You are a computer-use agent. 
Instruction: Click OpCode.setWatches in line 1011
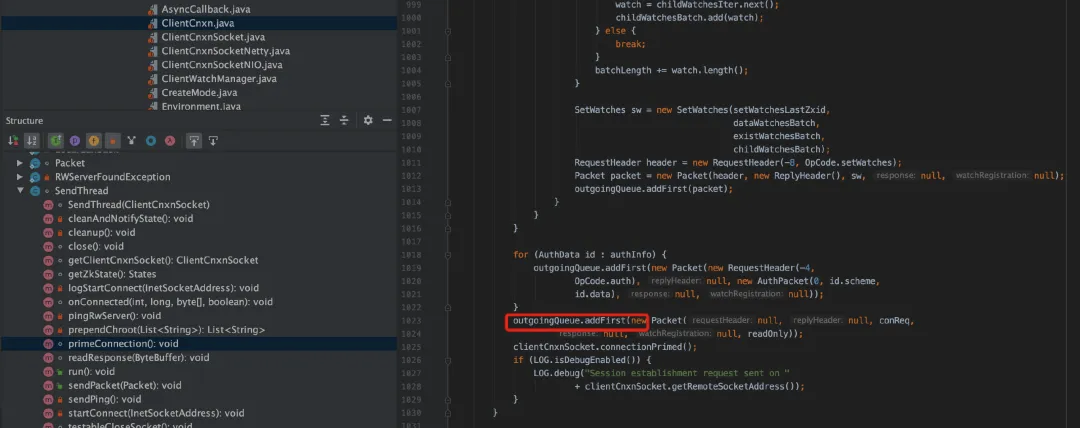point(848,163)
